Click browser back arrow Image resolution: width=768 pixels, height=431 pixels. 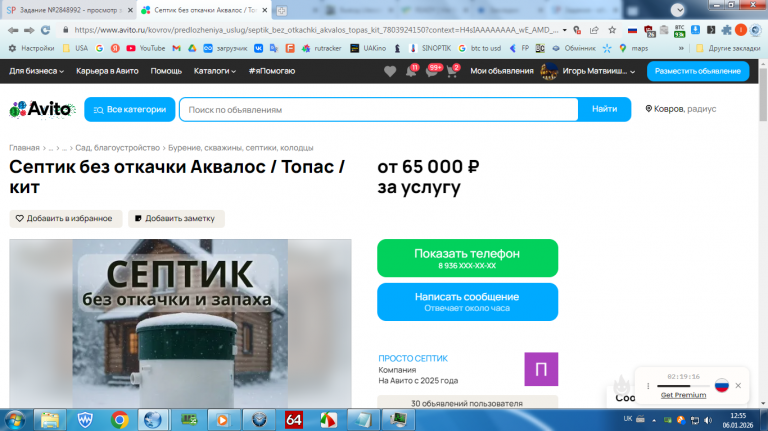click(x=13, y=30)
